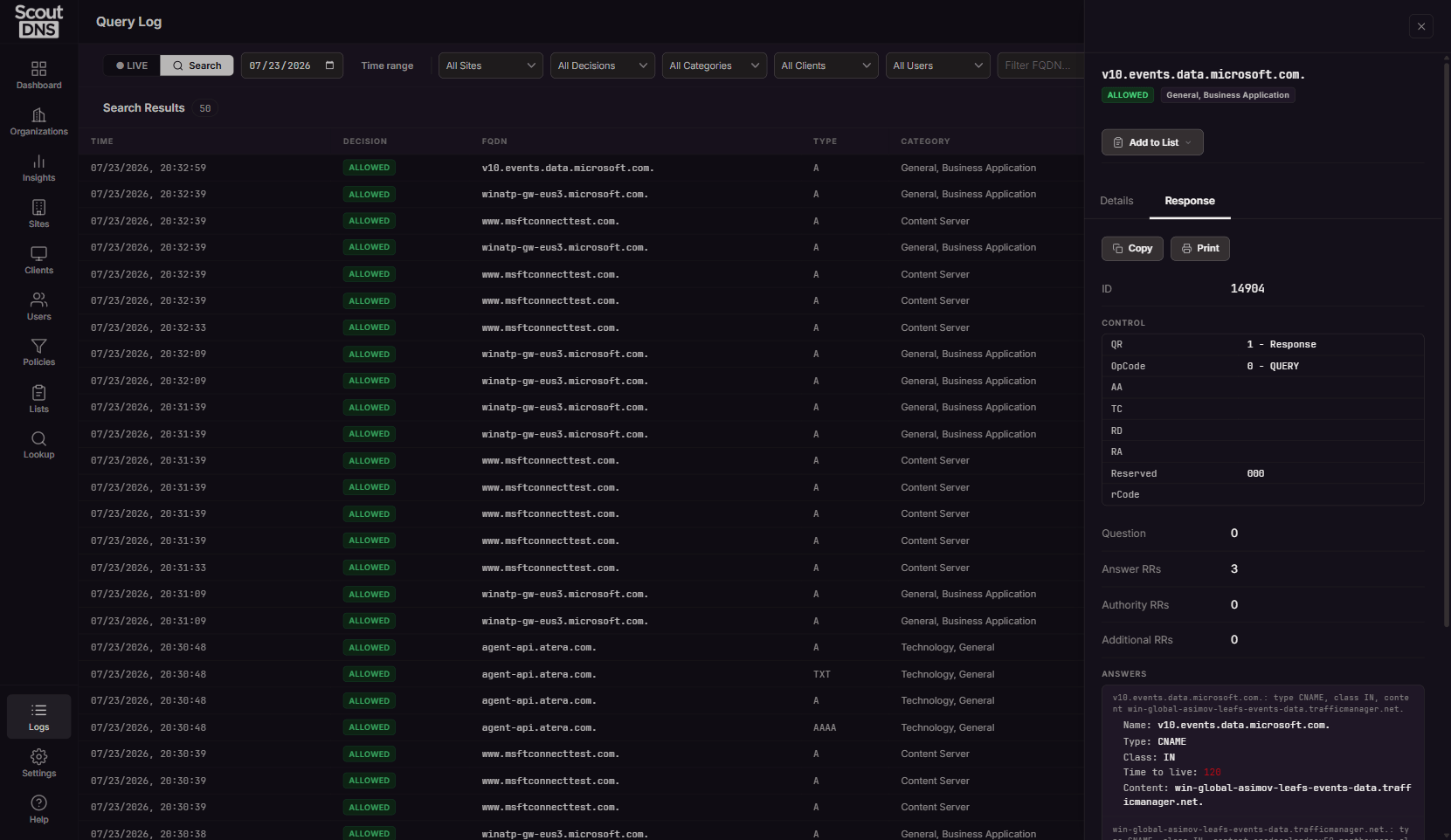Open the Logs sidebar icon
This screenshot has height=840, width=1451.
tap(38, 717)
